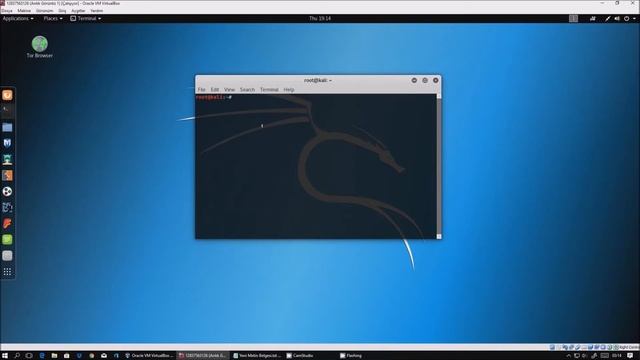
Task: Click the terminal scrollbar down arrow
Action: click(x=439, y=236)
